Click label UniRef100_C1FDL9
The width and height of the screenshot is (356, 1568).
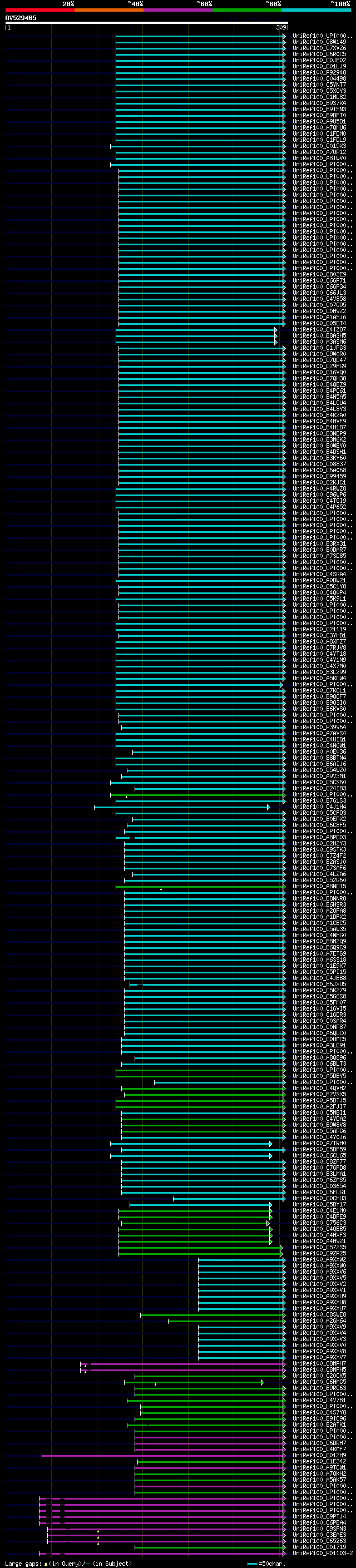coord(319,140)
